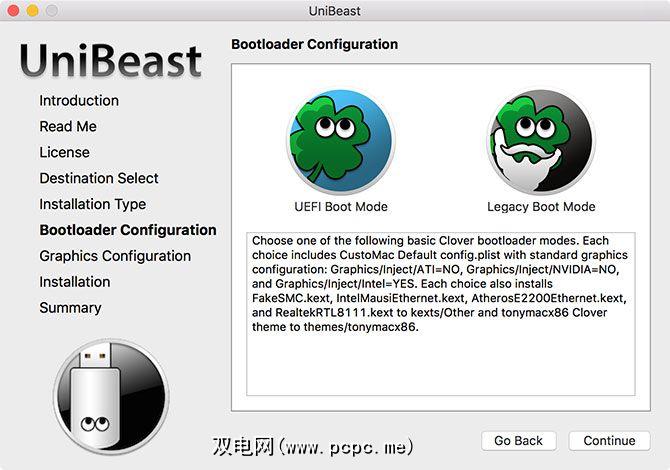Close the UniBeast window
Viewport: 670px width, 470px height.
pos(13,10)
